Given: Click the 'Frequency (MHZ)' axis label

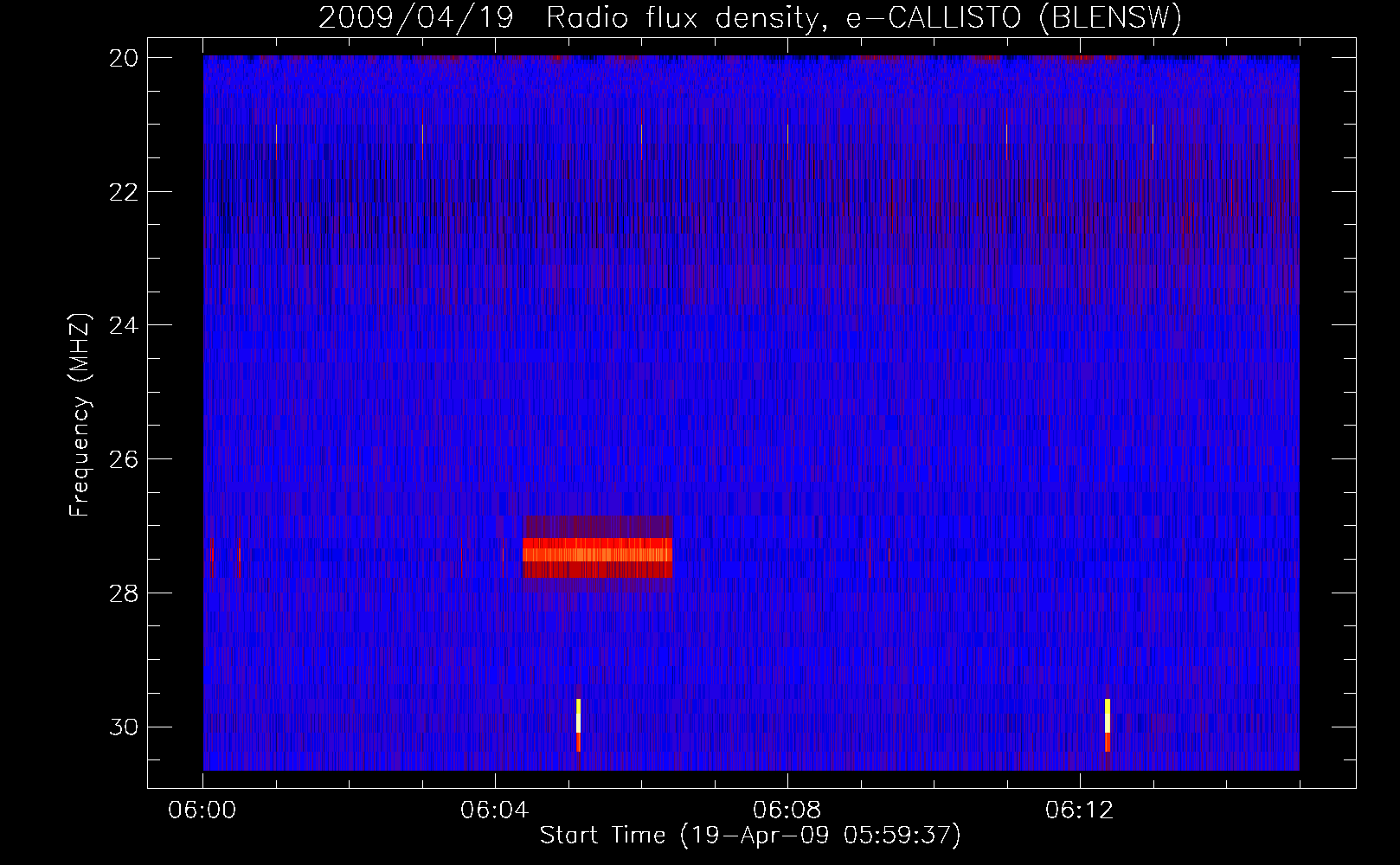Looking at the screenshot, I should 80,415.
